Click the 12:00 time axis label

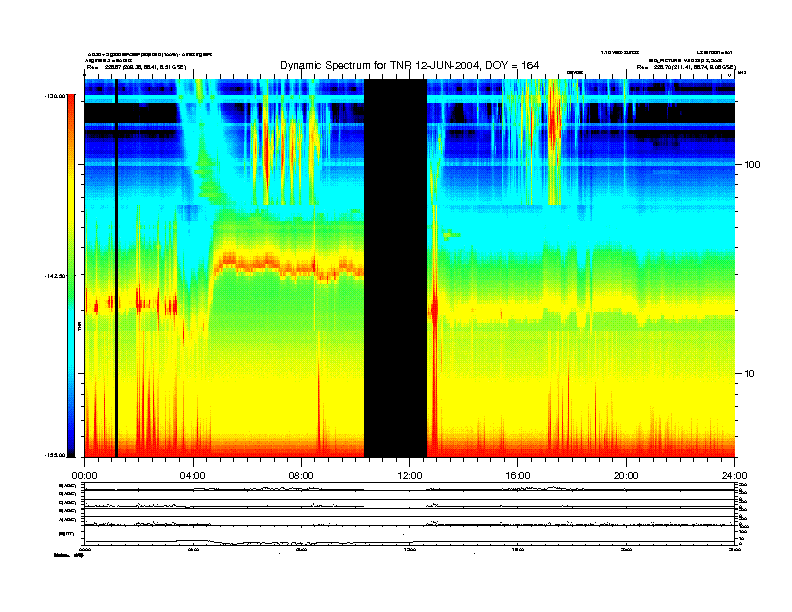pyautogui.click(x=410, y=476)
